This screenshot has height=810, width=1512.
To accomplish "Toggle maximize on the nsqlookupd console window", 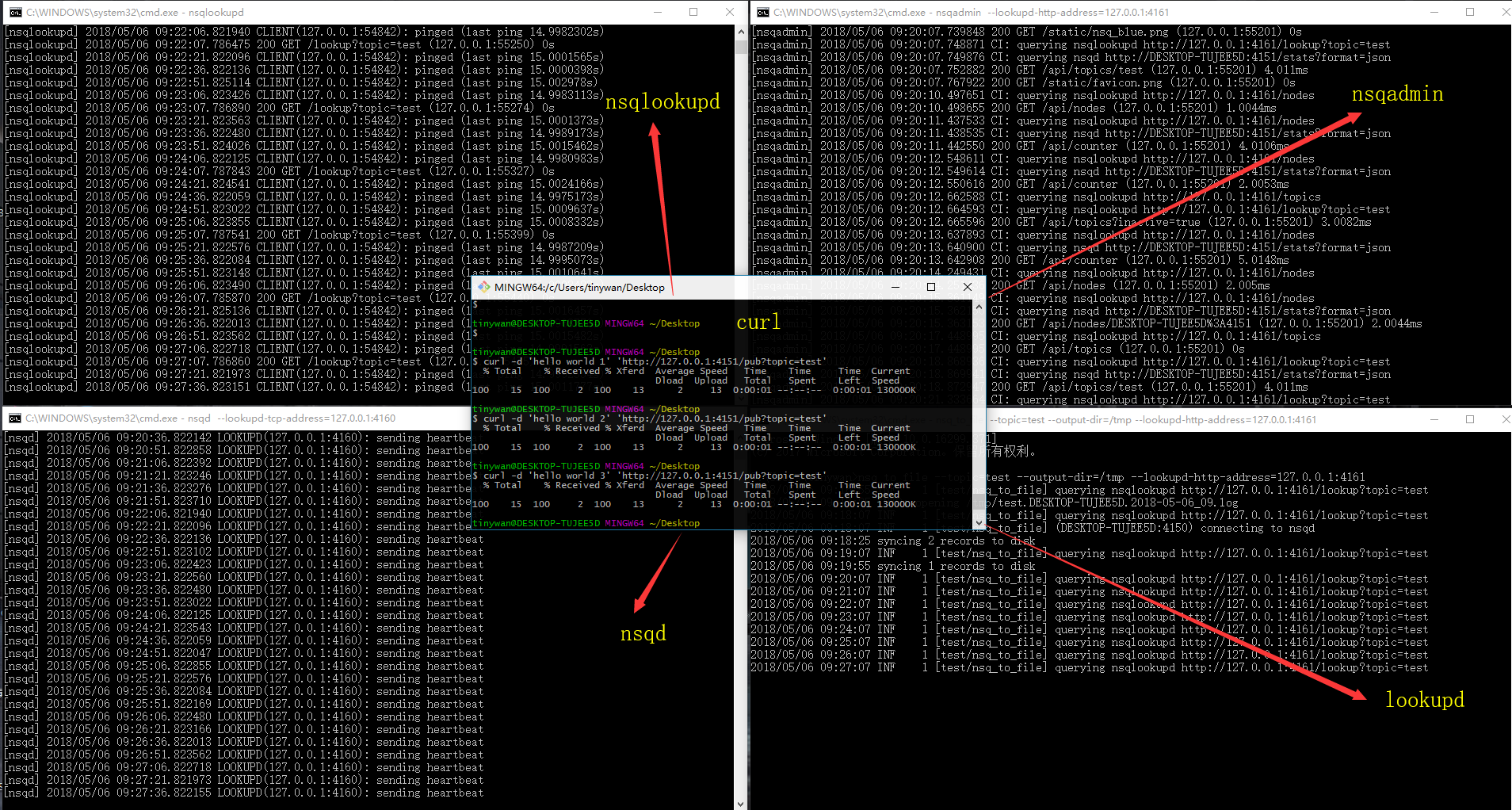I will (693, 12).
